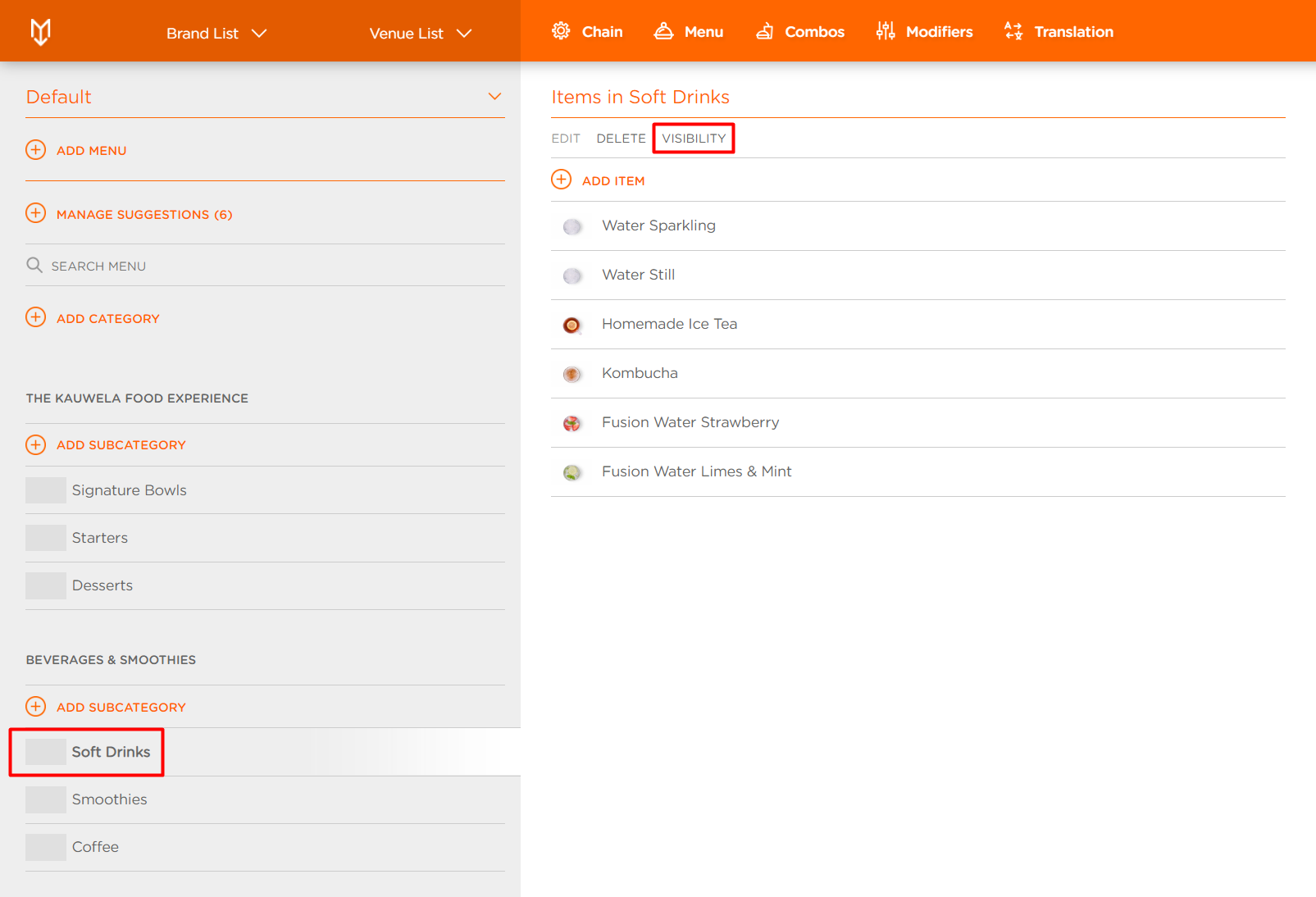
Task: Click the Desserts image placeholder
Action: [46, 585]
